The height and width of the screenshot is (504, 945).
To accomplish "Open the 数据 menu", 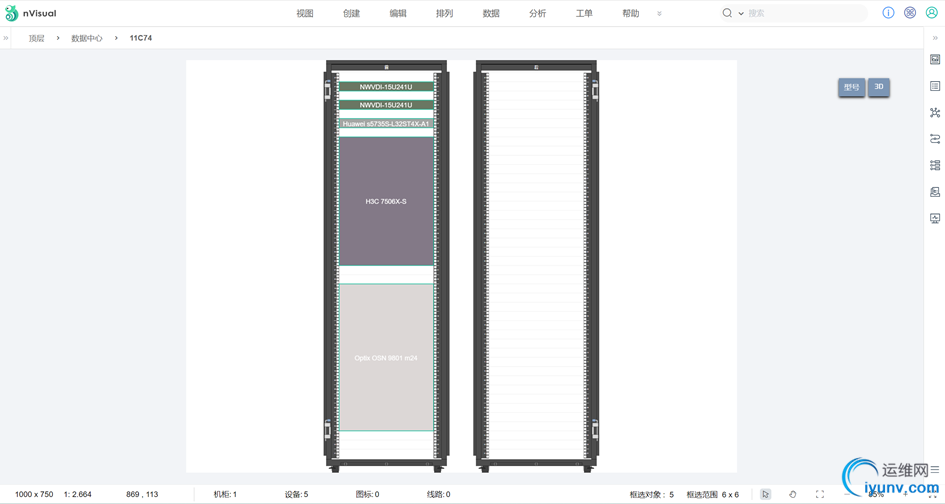I will pos(491,13).
